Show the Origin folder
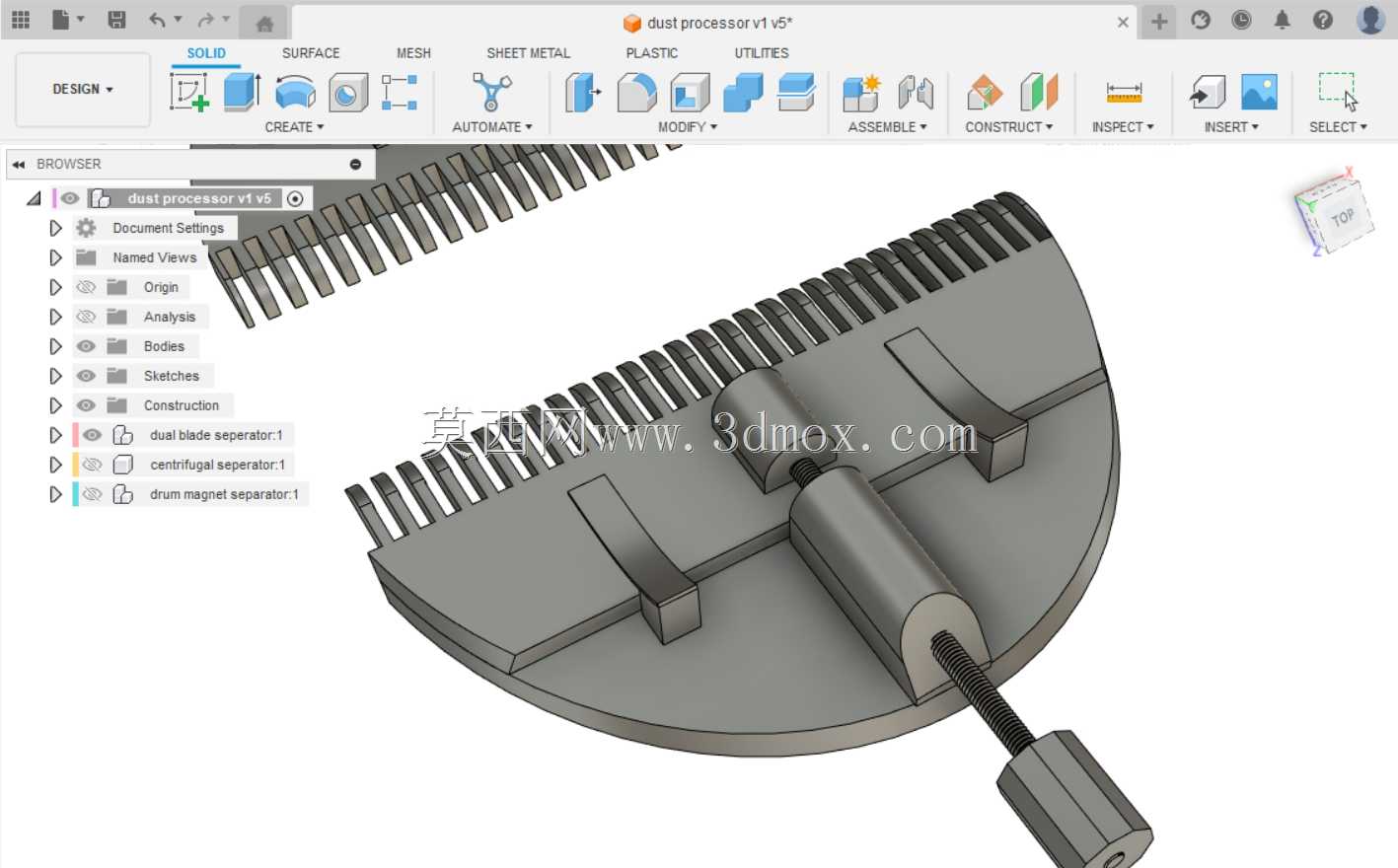Viewport: 1398px width, 868px height. coord(86,287)
